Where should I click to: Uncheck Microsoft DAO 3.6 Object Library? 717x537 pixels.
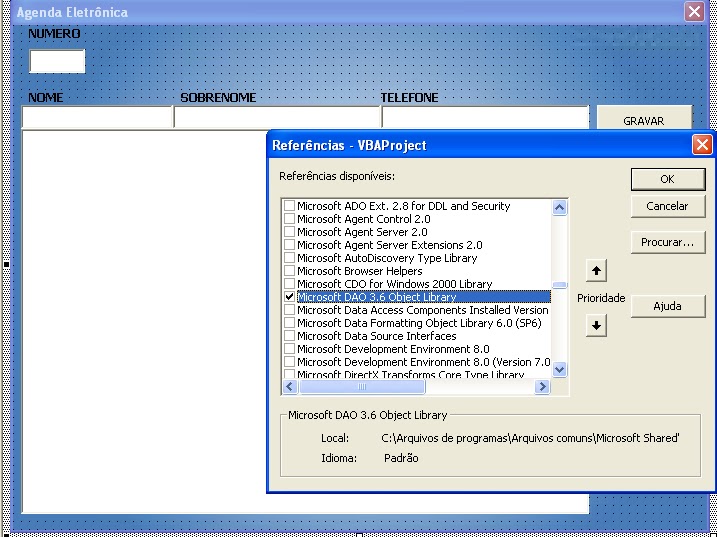289,297
